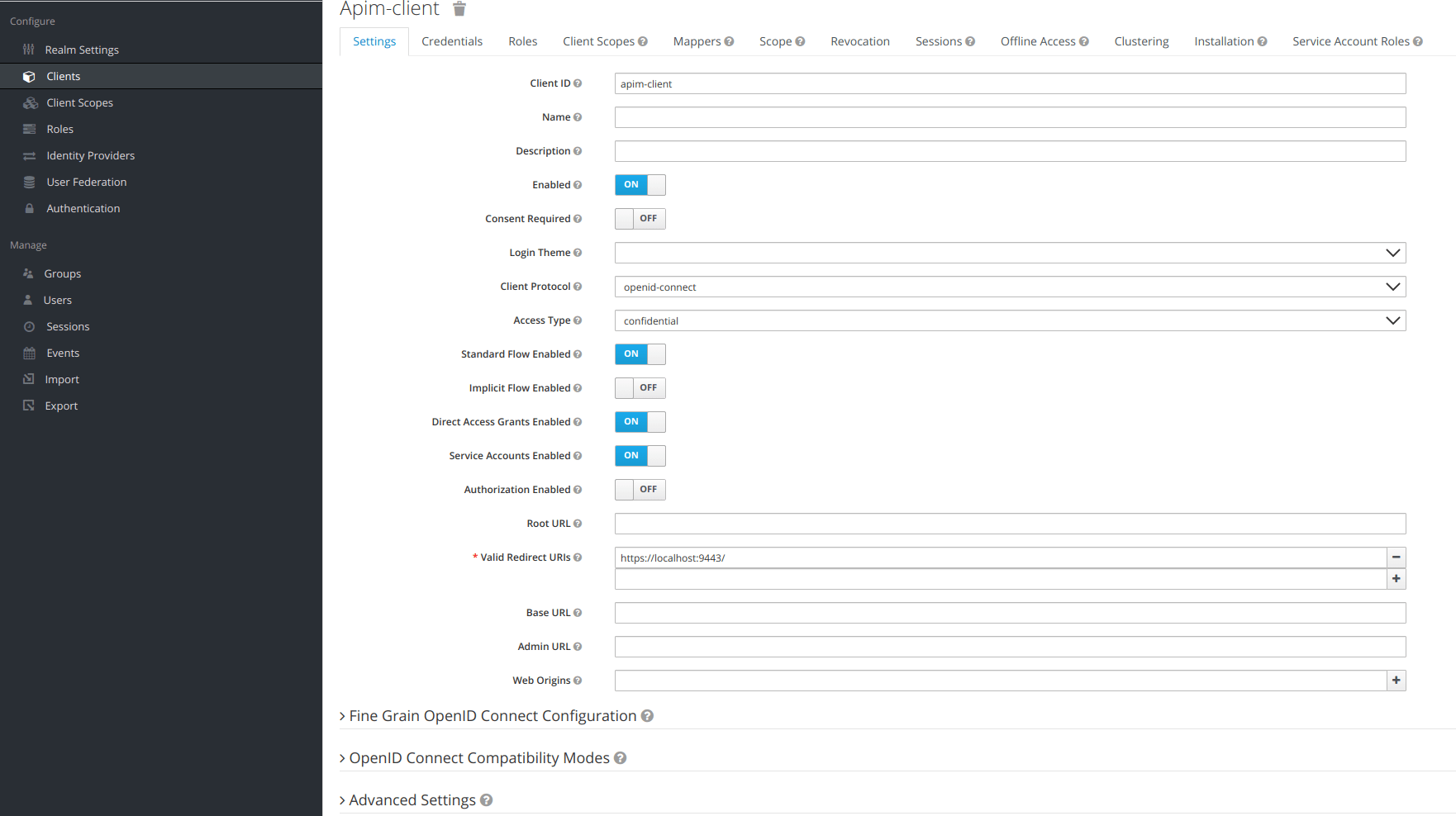The image size is (1456, 816).
Task: Switch off Direct Access Grants Enabled
Action: point(640,422)
